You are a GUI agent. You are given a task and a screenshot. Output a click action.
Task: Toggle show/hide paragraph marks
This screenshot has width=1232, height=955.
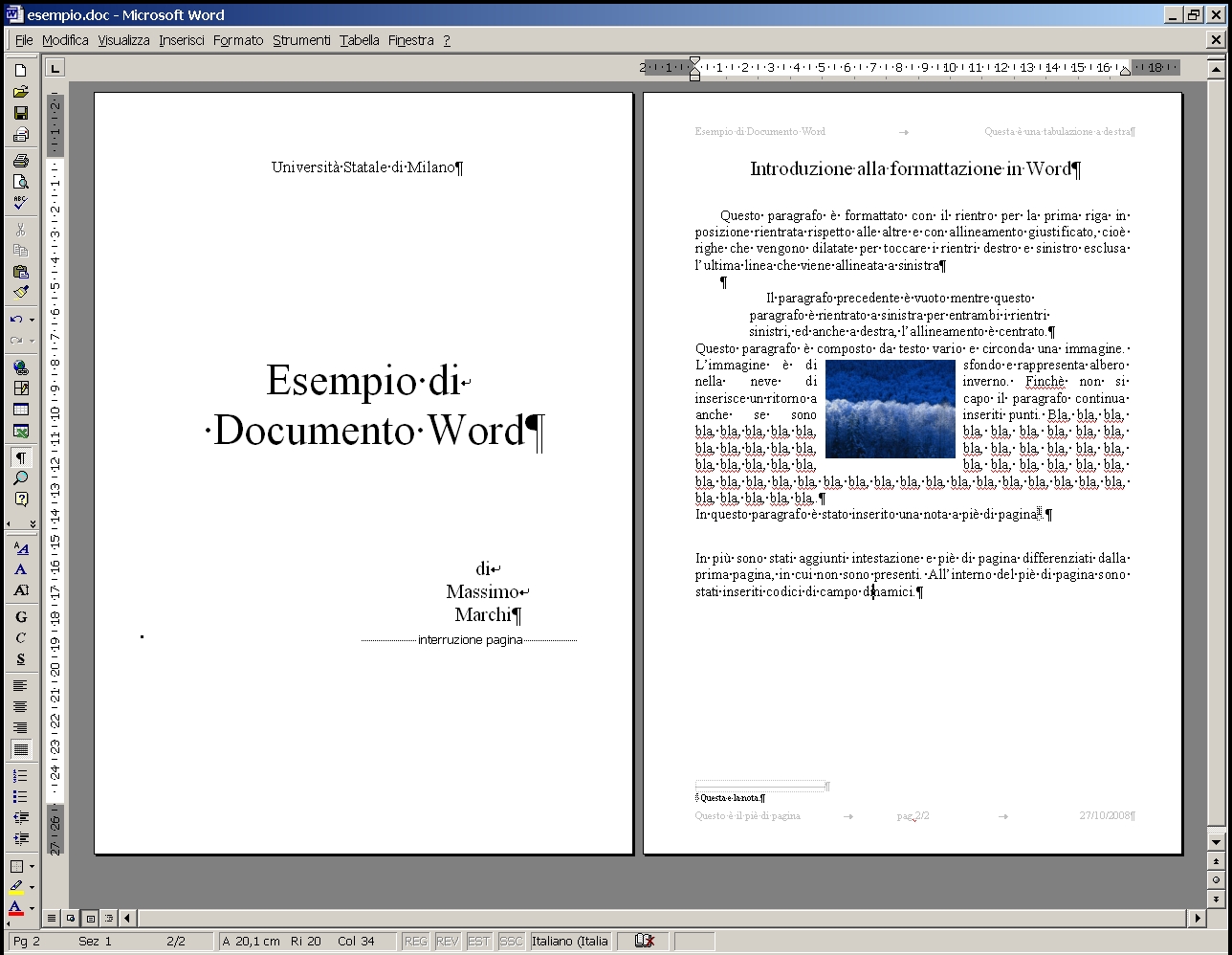coord(20,457)
